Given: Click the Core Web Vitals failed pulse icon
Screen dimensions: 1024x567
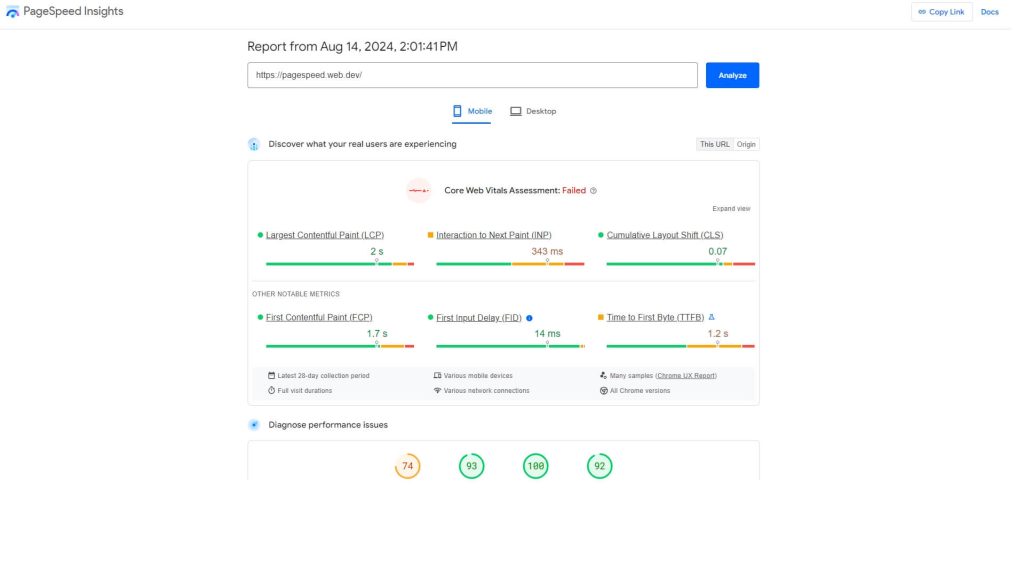Looking at the screenshot, I should click(x=419, y=191).
